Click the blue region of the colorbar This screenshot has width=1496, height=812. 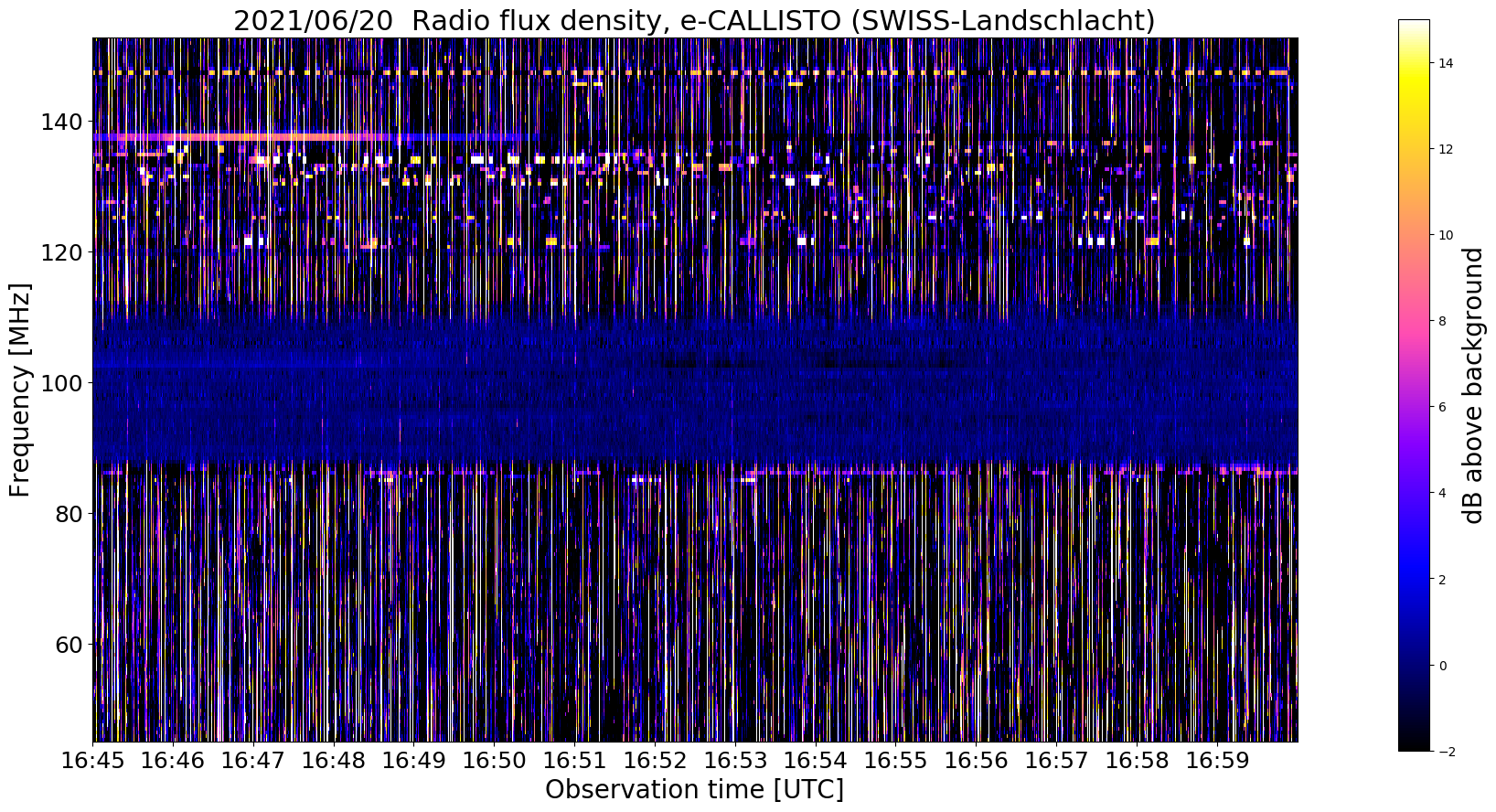click(x=1414, y=567)
